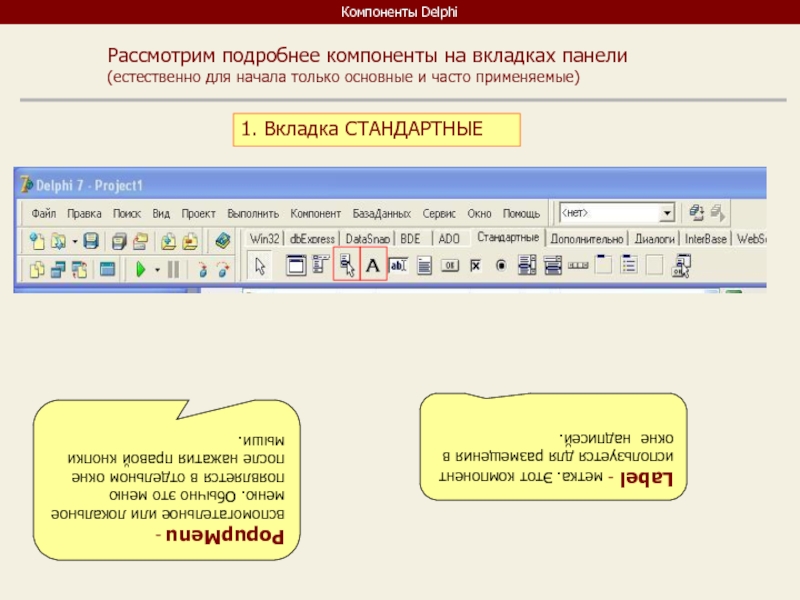Open the Файл menu
Image resolution: width=800 pixels, height=600 pixels.
point(43,214)
